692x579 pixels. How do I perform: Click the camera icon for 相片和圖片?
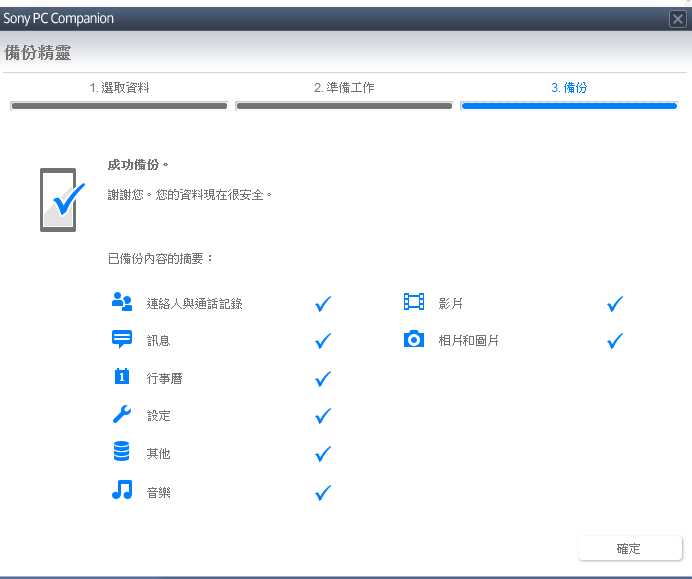pyautogui.click(x=414, y=339)
